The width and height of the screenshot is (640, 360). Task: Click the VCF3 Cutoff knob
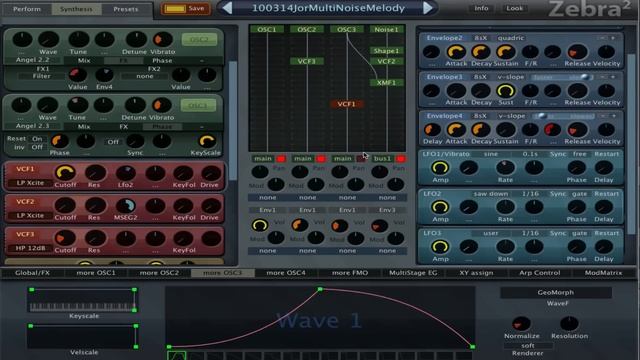tap(65, 238)
